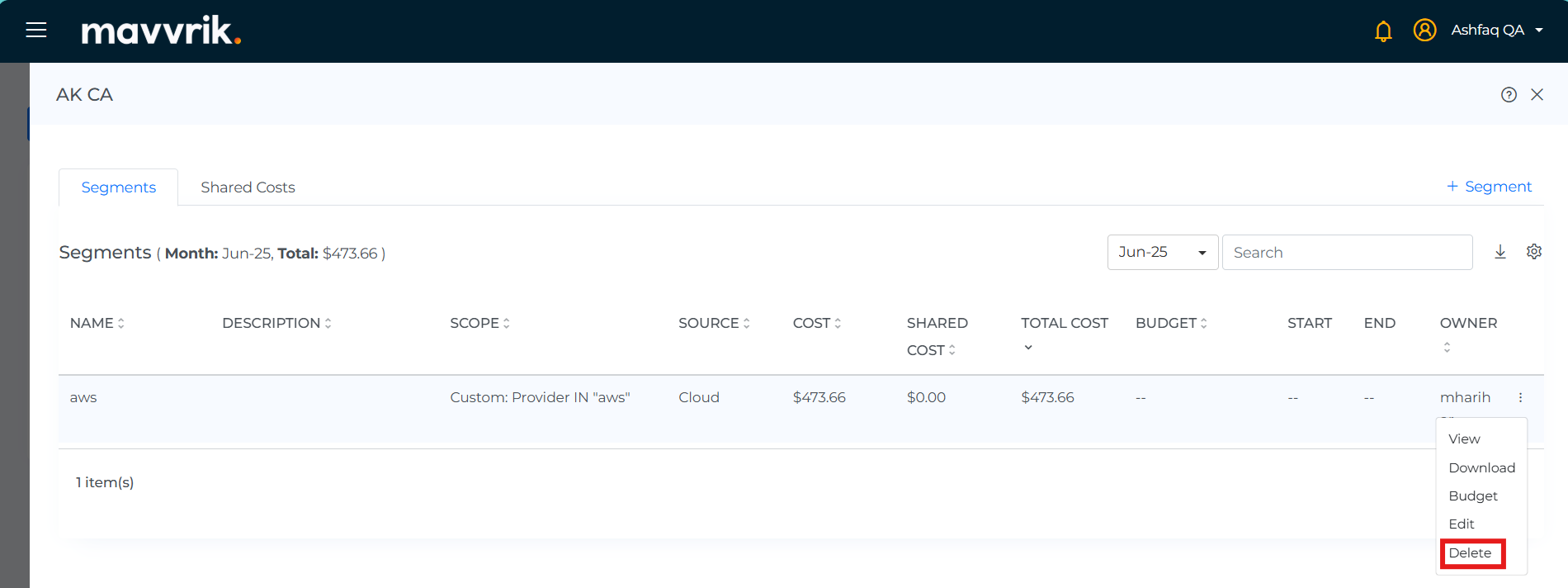This screenshot has width=1568, height=588.
Task: Select the Segments tab
Action: point(119,187)
